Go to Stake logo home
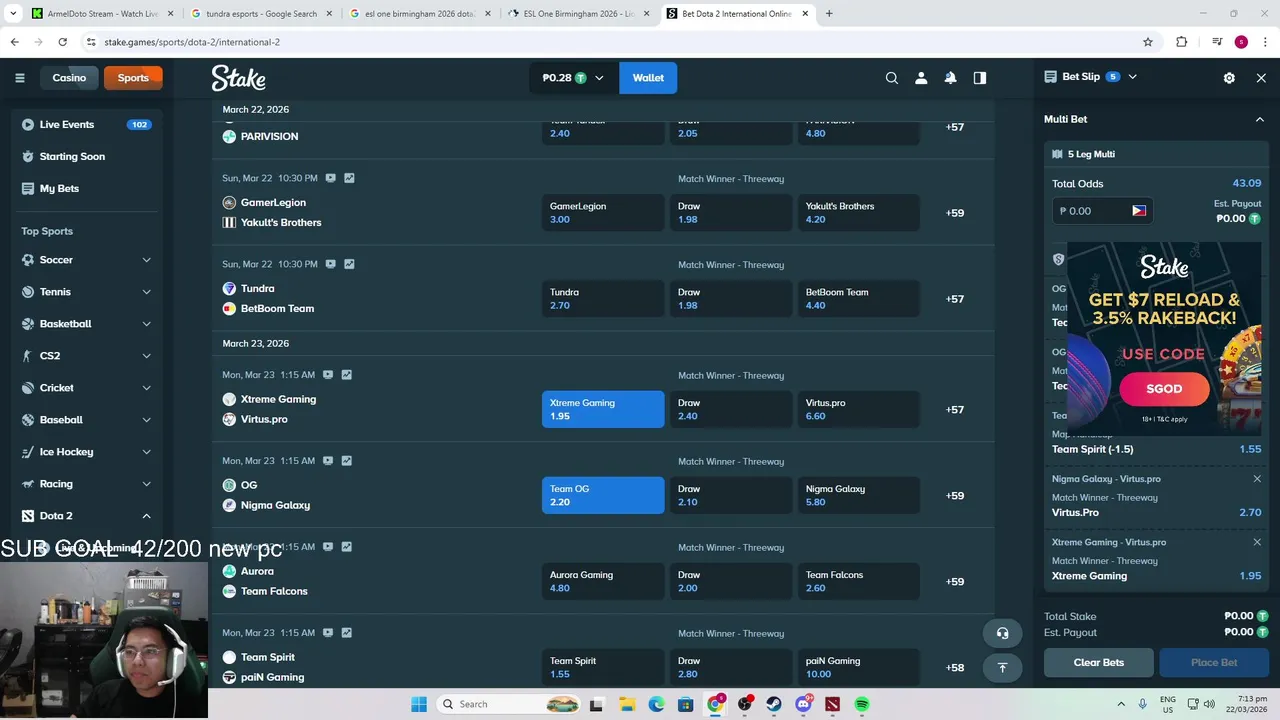The width and height of the screenshot is (1280, 720). click(x=238, y=78)
